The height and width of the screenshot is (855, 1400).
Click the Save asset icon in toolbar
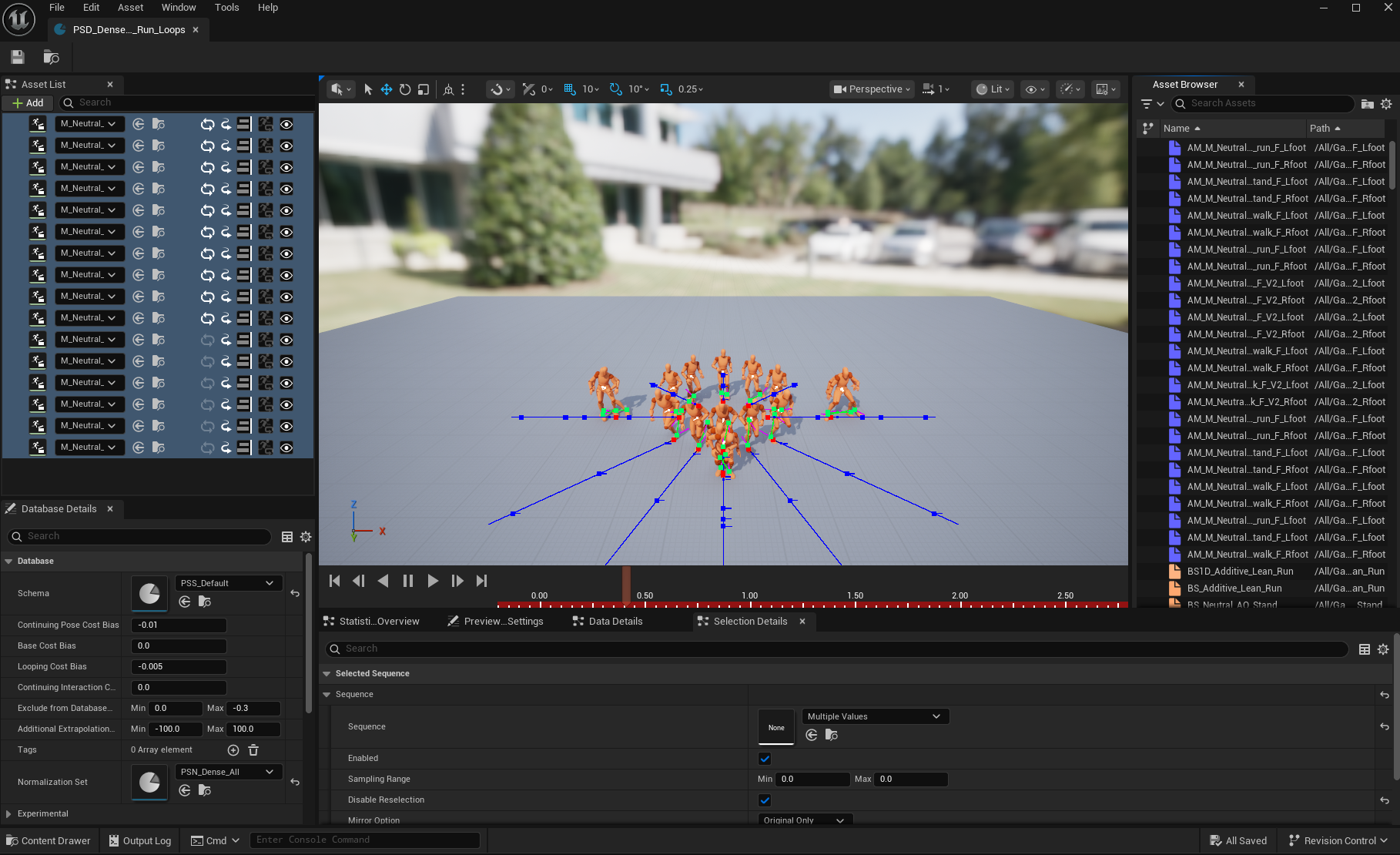(18, 57)
